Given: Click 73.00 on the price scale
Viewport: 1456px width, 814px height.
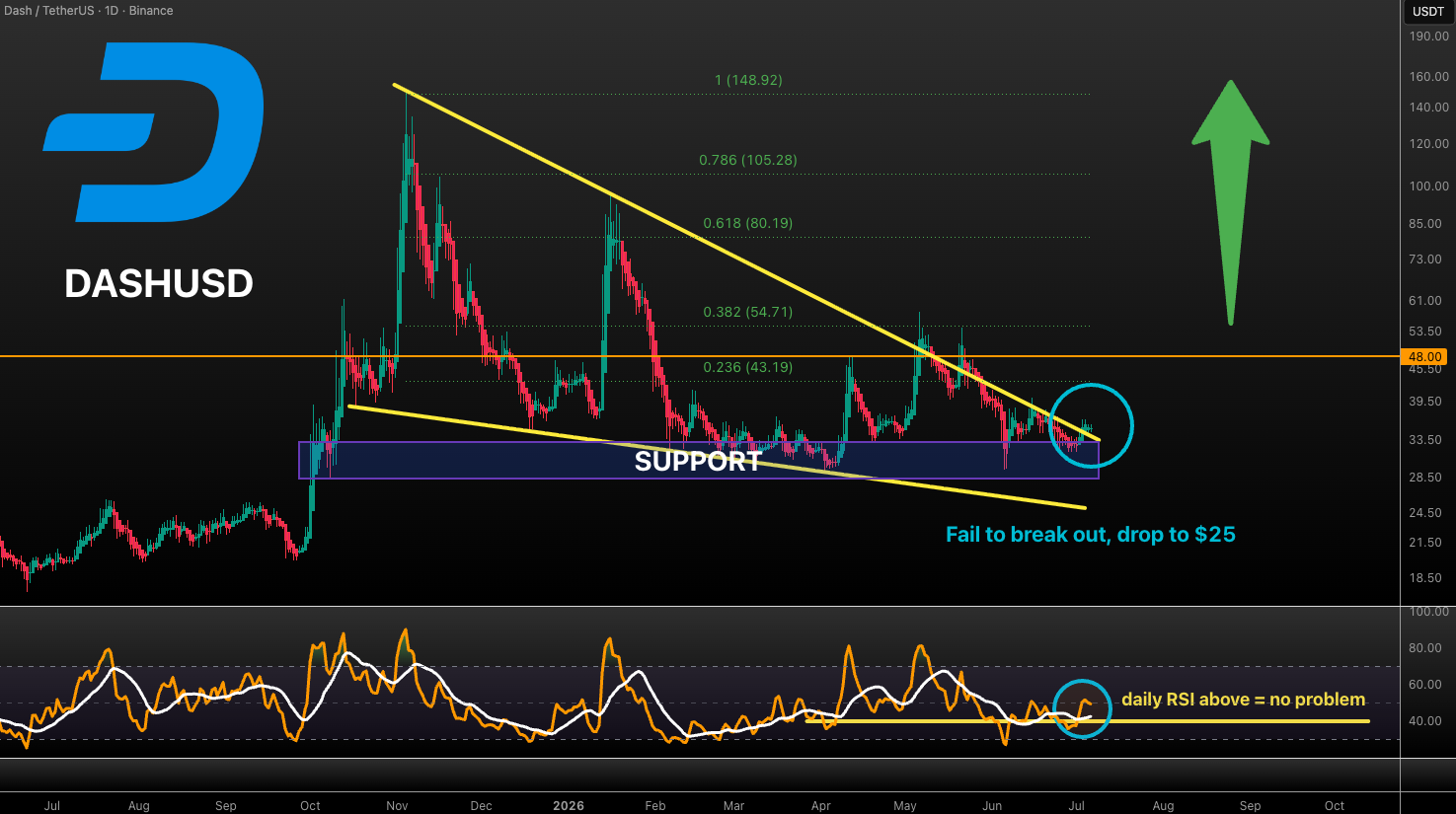Looking at the screenshot, I should [x=1425, y=259].
